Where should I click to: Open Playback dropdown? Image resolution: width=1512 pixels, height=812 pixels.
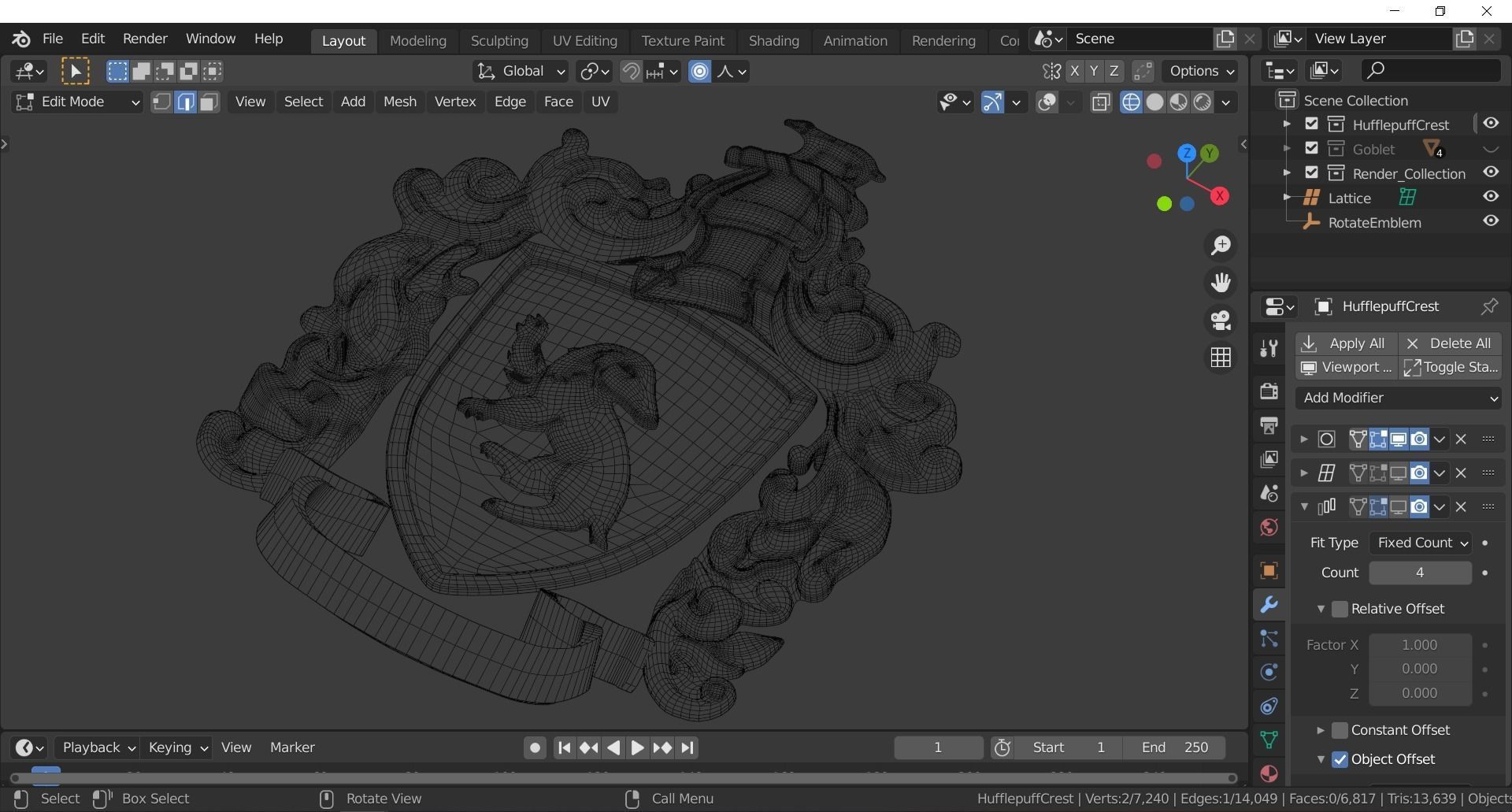tap(98, 748)
